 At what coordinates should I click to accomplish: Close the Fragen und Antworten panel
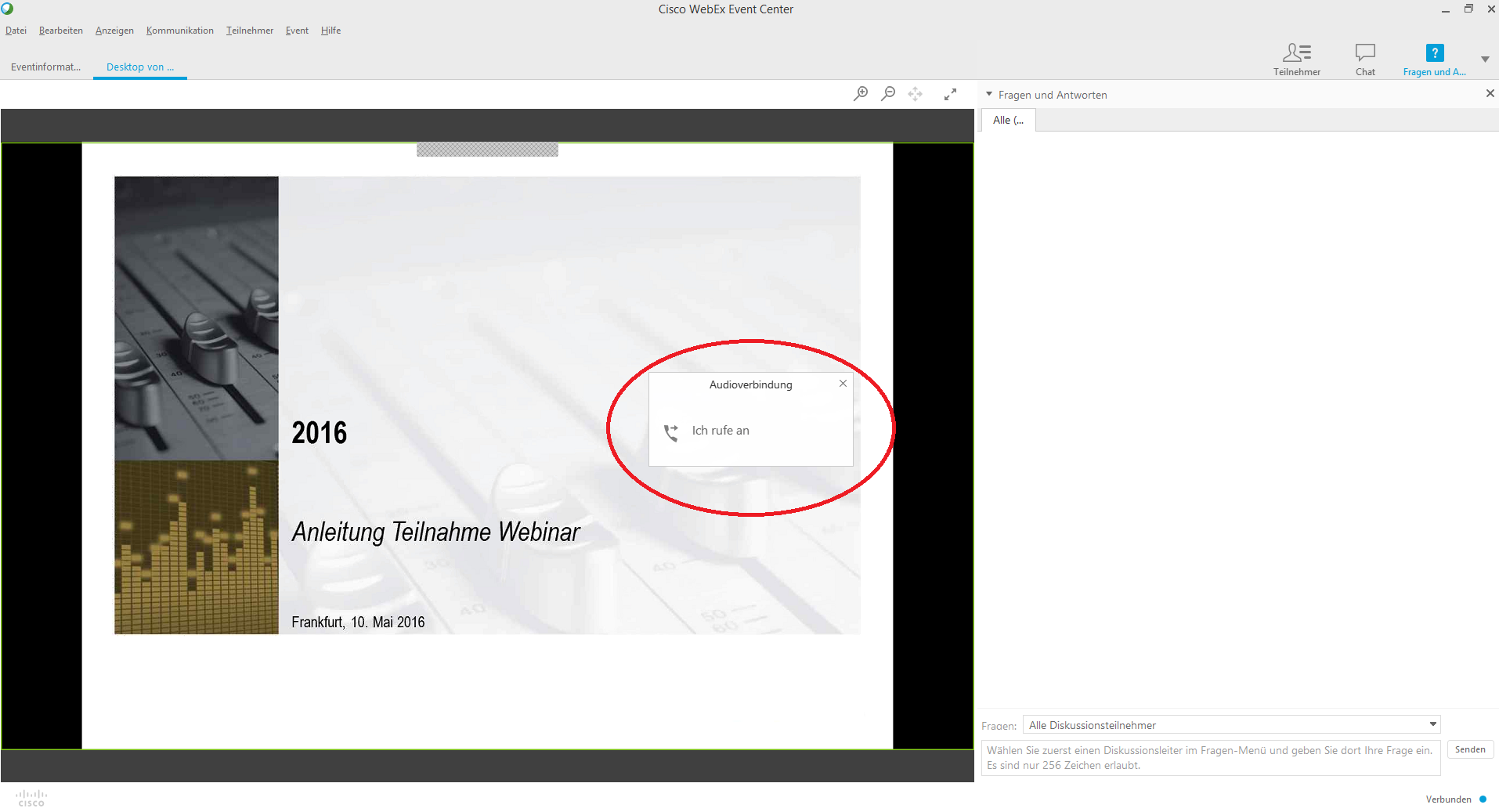[1489, 94]
